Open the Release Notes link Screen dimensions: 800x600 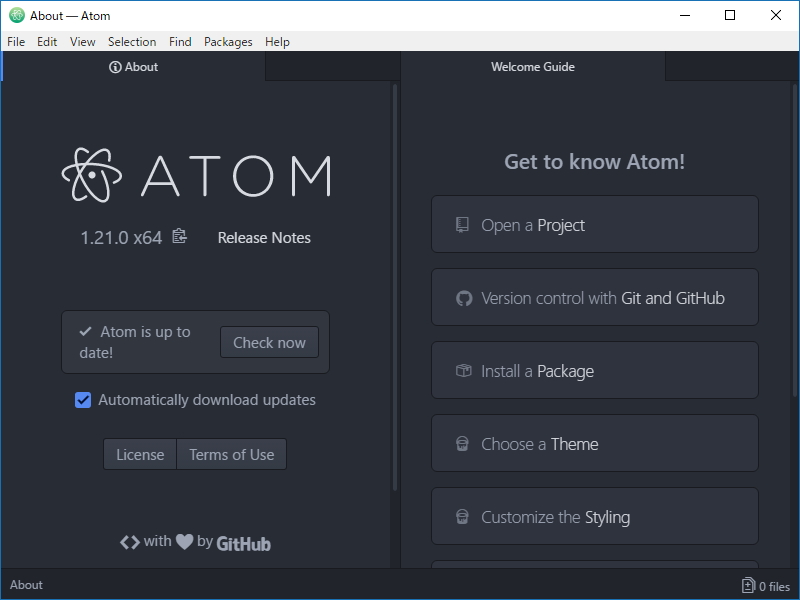(x=263, y=237)
